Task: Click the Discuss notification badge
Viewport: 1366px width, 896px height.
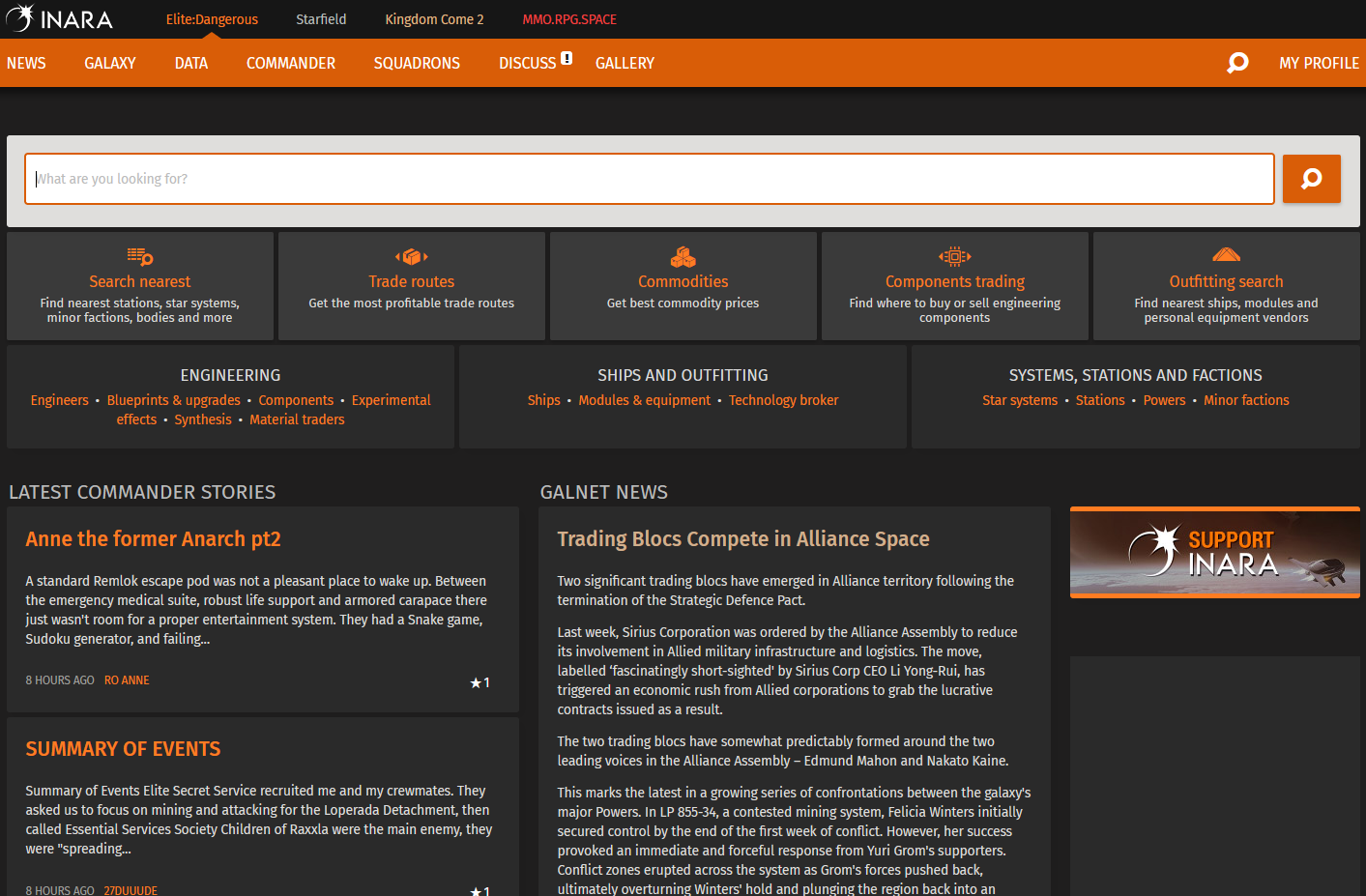Action: pos(567,58)
